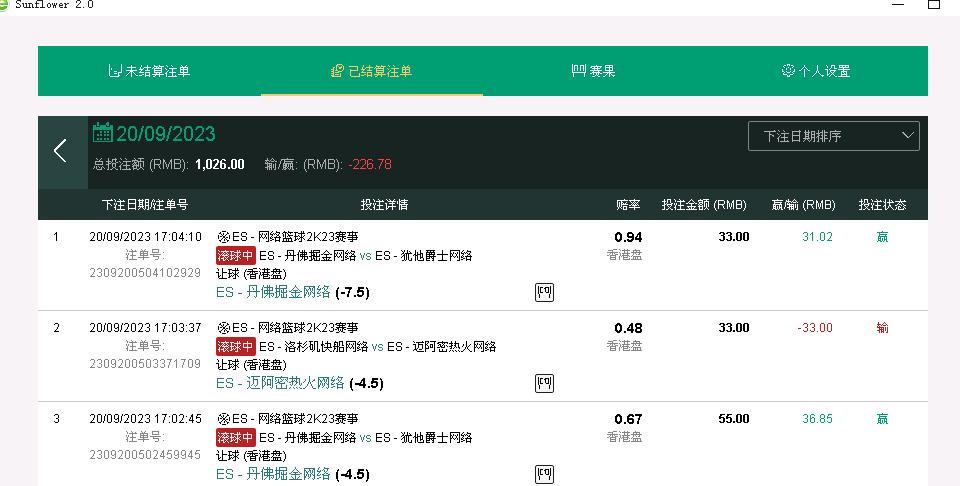Click 洛杉矶快船网络 vs 迈阿密热火网络 match text

coord(377,346)
